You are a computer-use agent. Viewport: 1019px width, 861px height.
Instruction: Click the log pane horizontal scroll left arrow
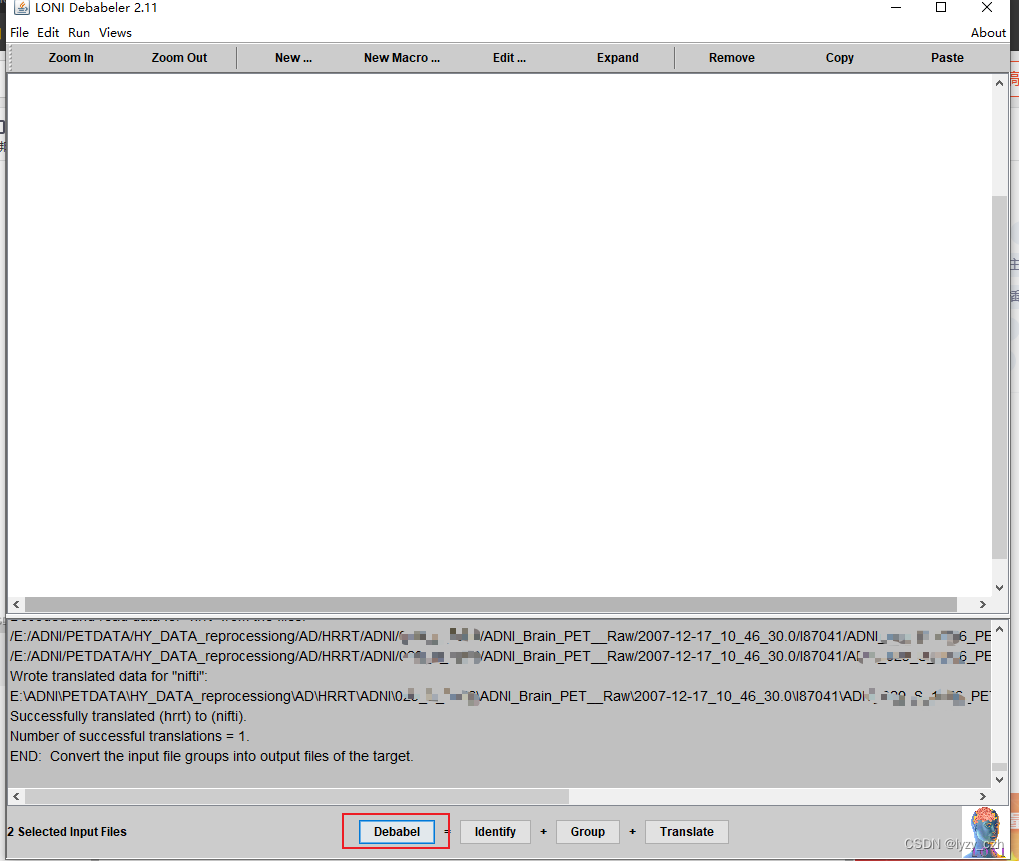tap(16, 796)
